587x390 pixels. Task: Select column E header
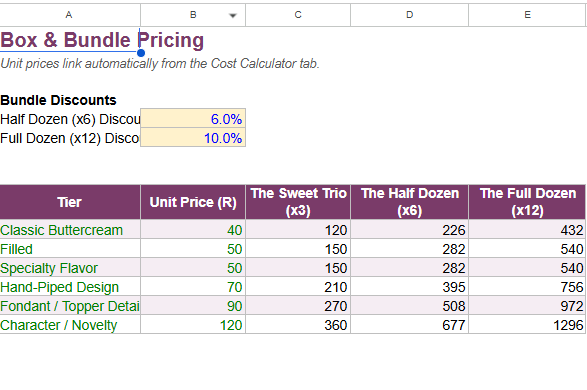tap(527, 15)
